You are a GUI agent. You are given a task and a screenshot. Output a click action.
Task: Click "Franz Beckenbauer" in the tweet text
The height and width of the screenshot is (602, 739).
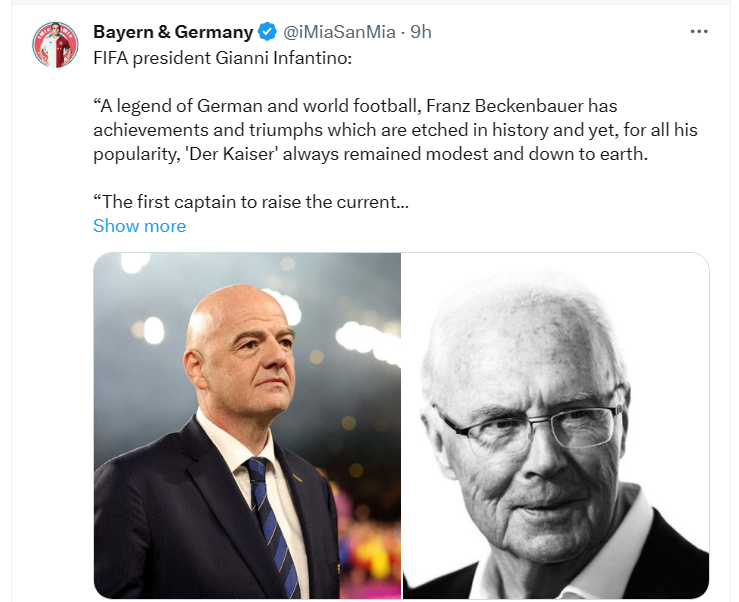coord(480,106)
